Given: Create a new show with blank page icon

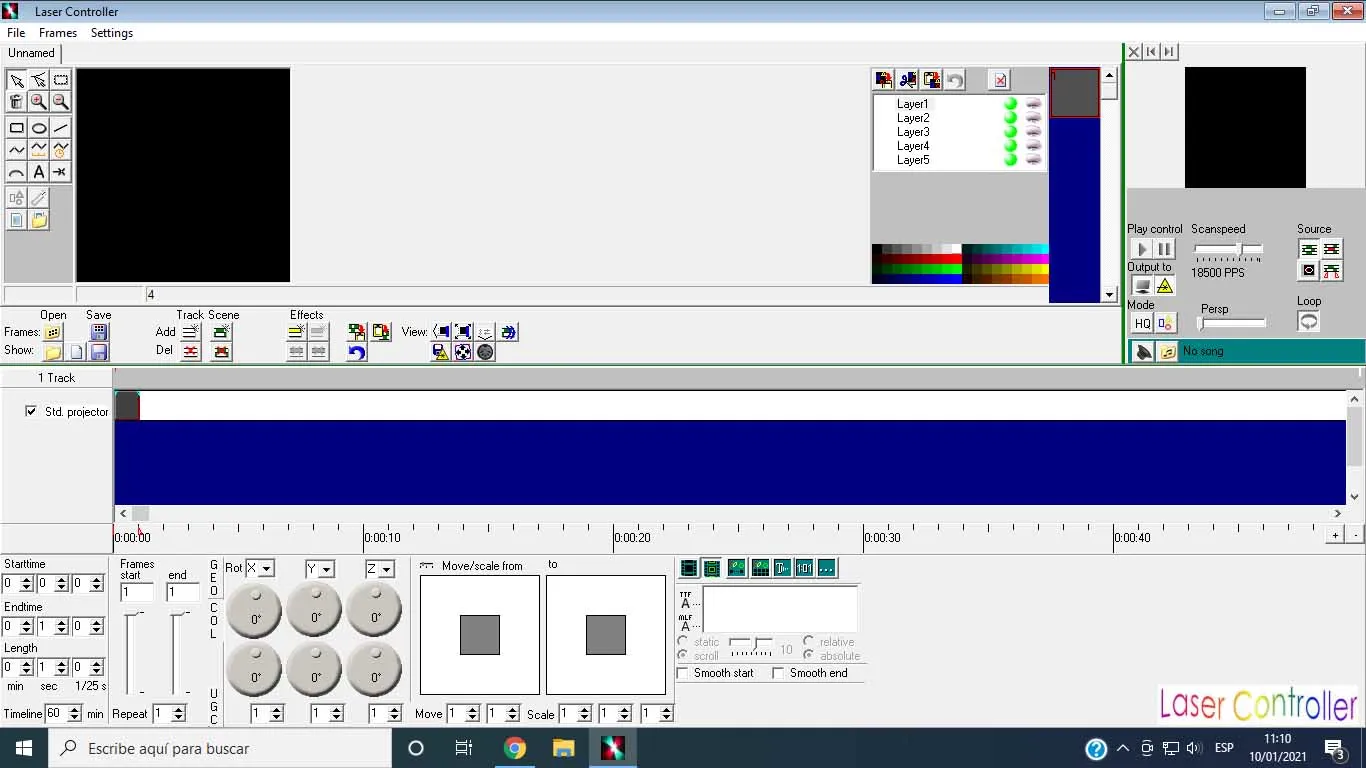Looking at the screenshot, I should click(x=76, y=352).
